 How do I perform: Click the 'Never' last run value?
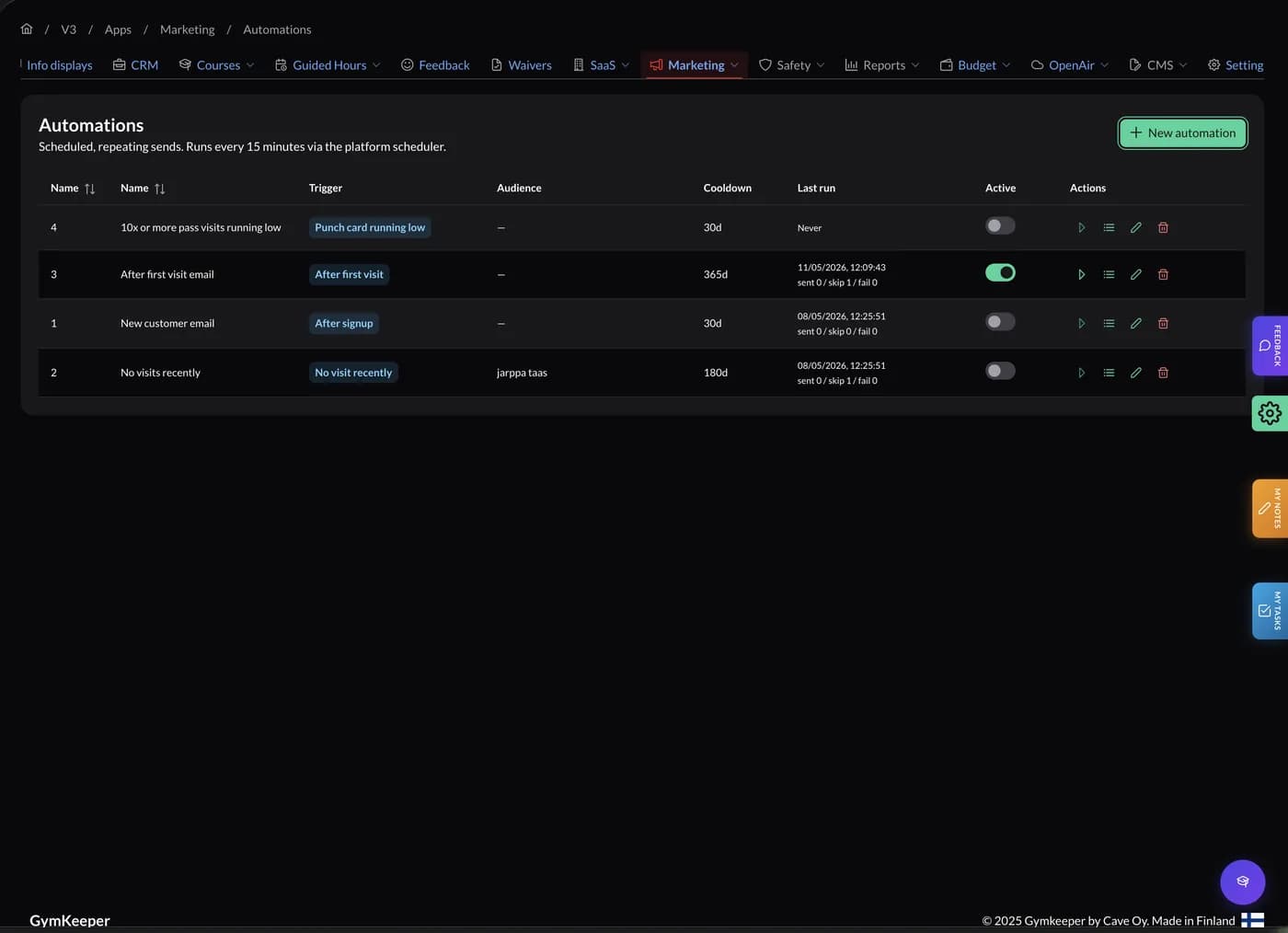[810, 228]
